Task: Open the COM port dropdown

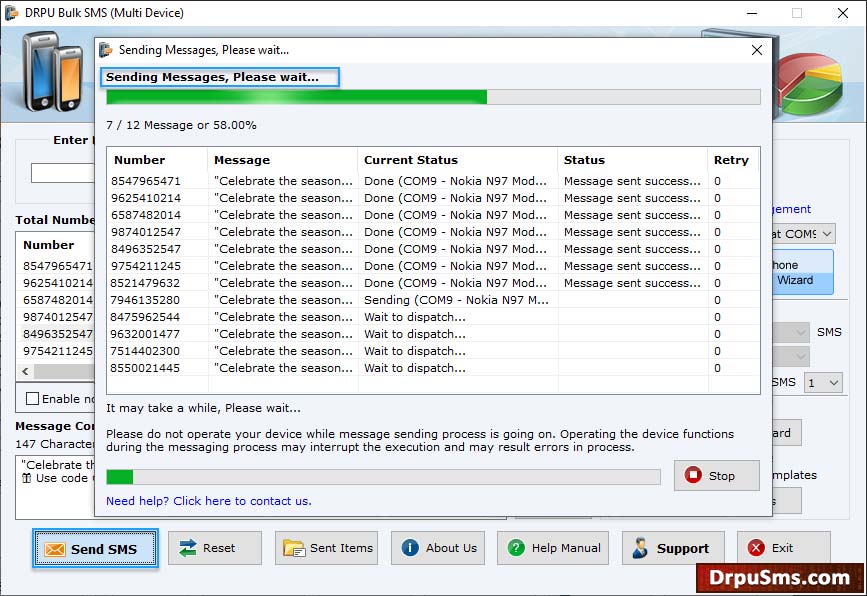Action: coord(827,234)
